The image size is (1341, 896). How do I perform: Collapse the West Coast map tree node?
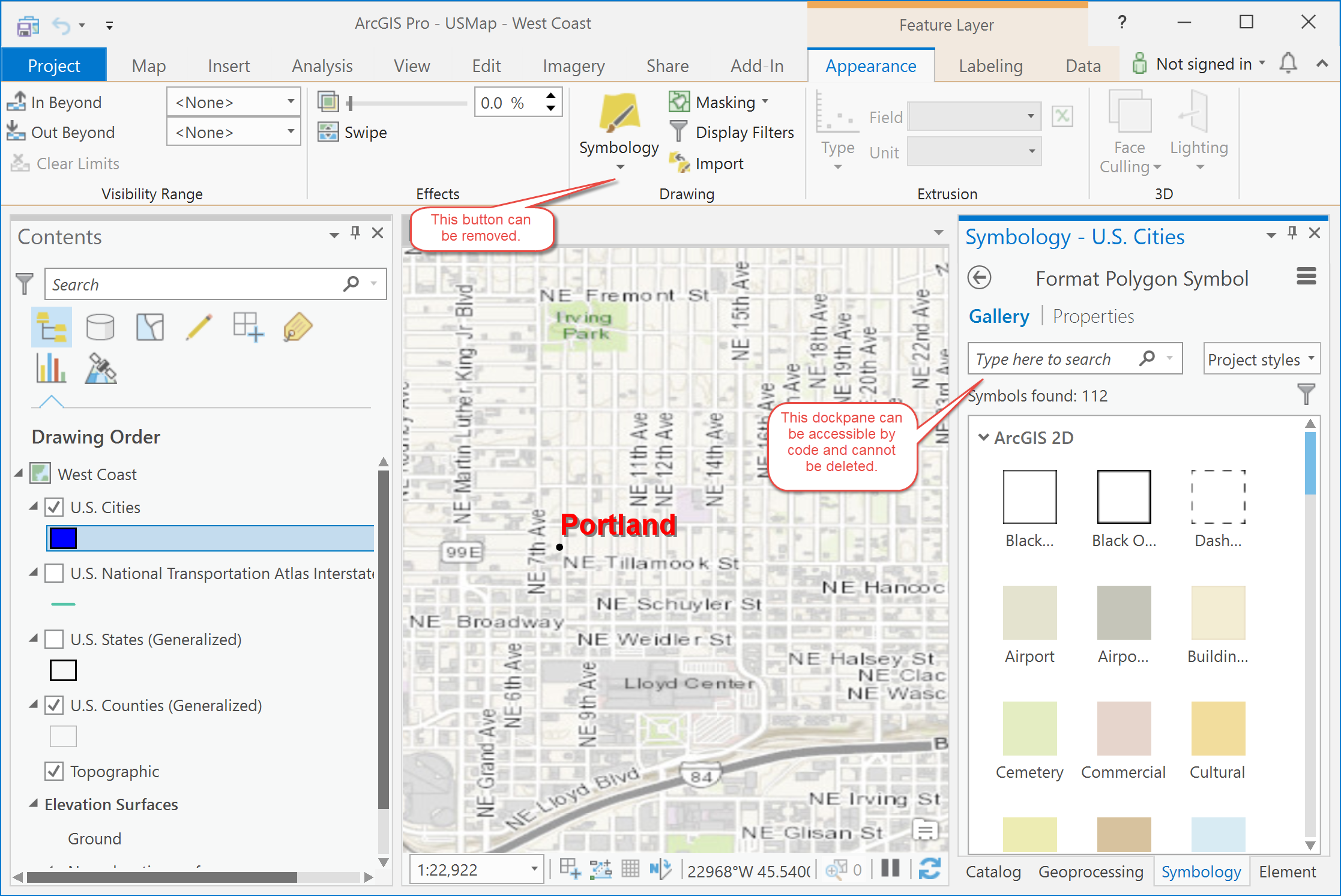19,474
